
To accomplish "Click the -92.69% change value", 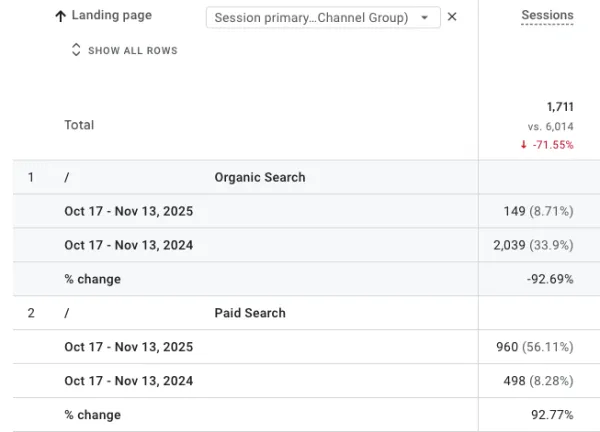I will tap(550, 279).
